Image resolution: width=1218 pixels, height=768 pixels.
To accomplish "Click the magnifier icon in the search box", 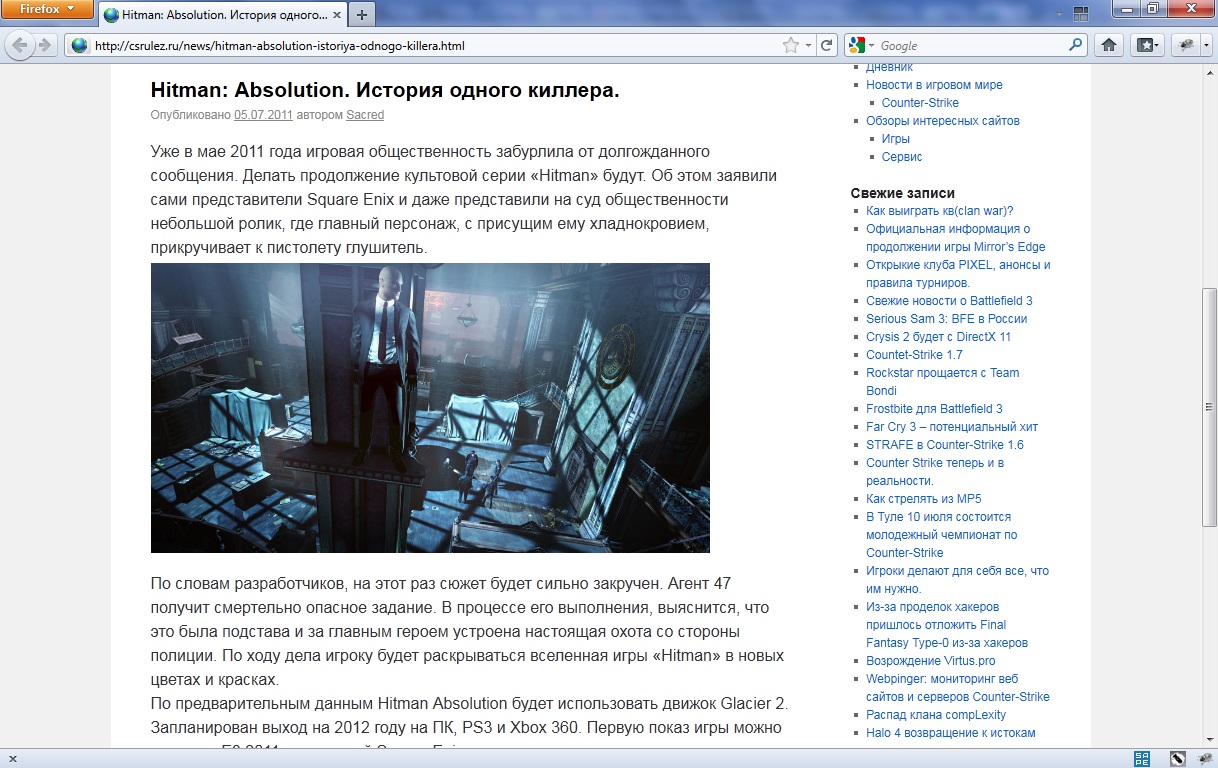I will pos(1076,46).
